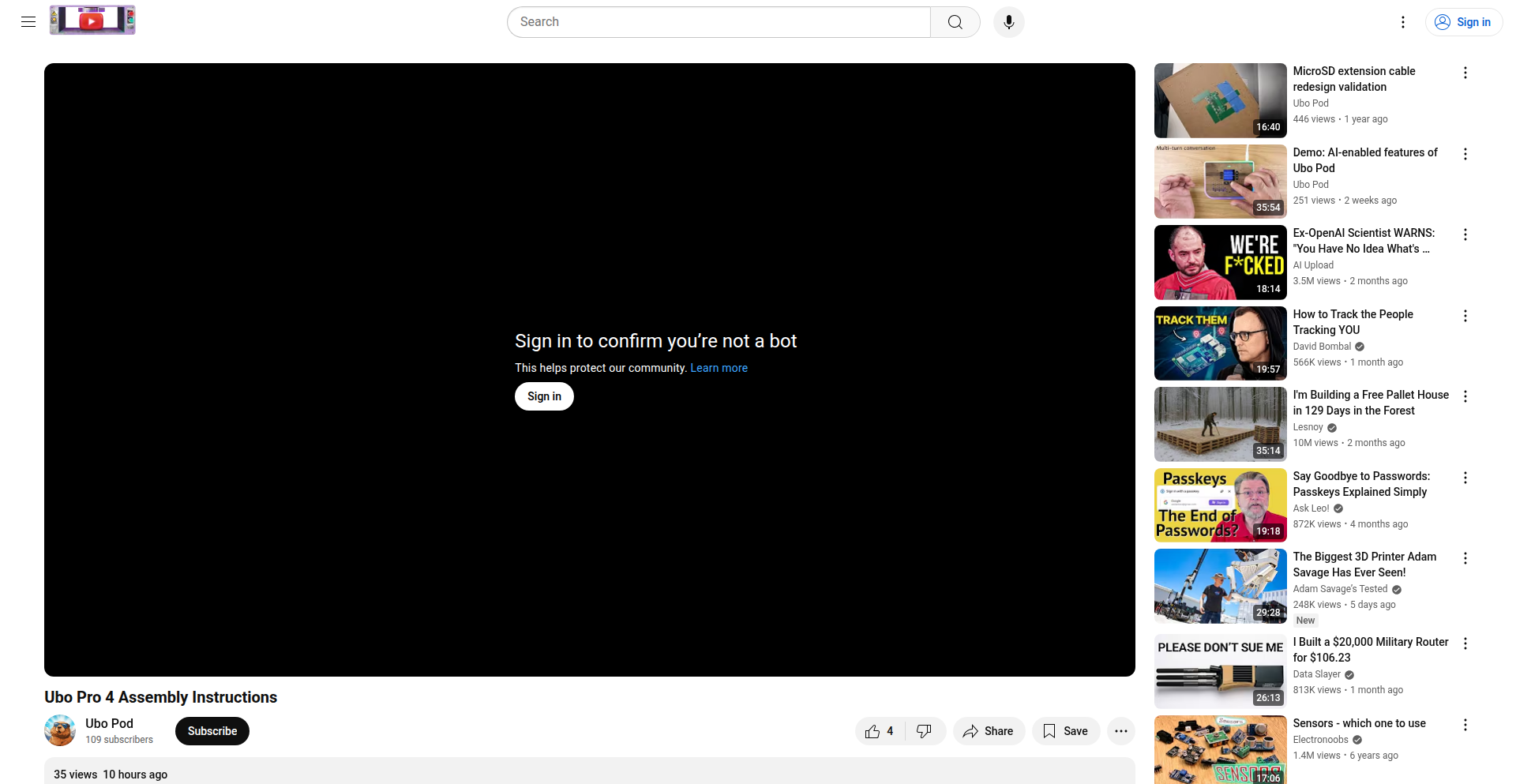Click the '35 views 10 hours ago' description text

click(111, 775)
